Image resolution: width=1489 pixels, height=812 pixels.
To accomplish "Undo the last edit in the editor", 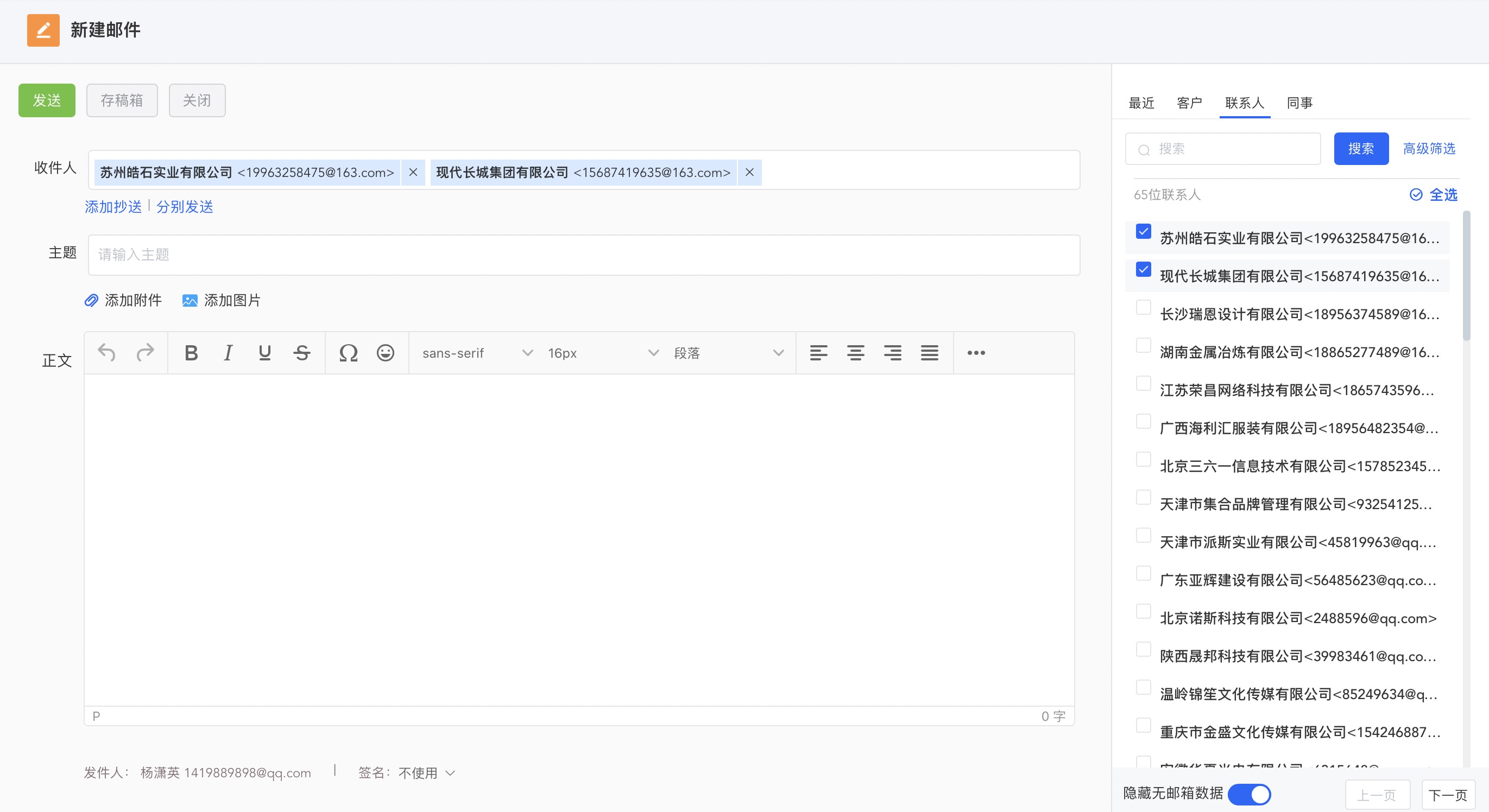I will [107, 353].
